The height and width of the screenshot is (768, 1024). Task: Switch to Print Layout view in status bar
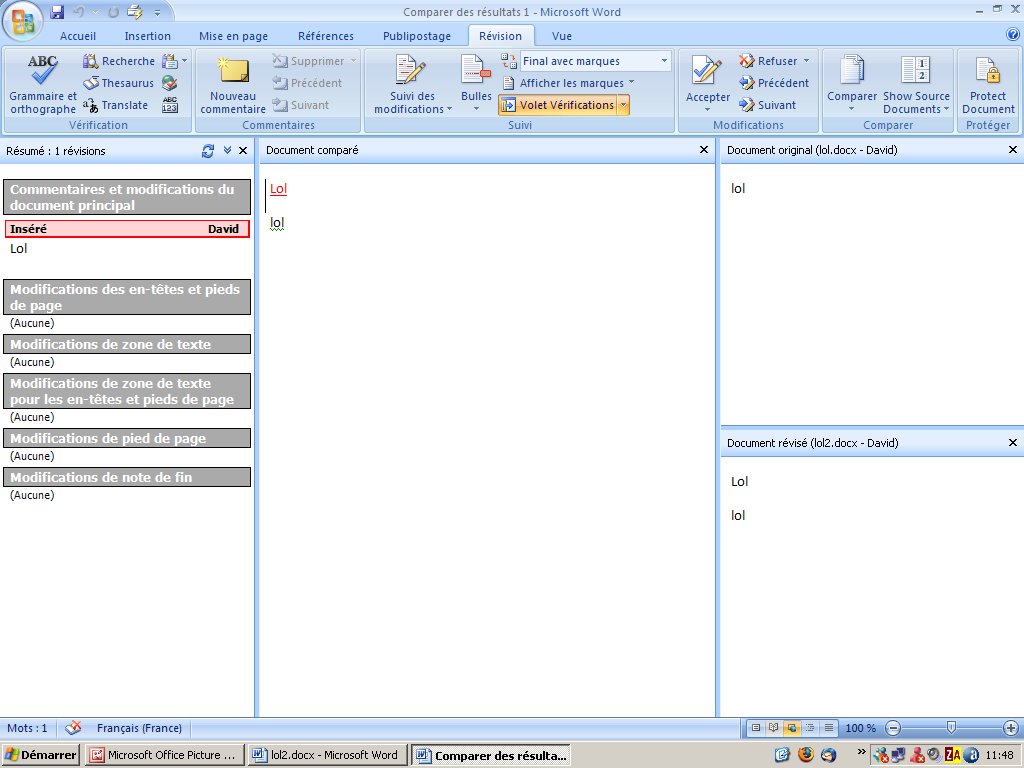(x=756, y=728)
